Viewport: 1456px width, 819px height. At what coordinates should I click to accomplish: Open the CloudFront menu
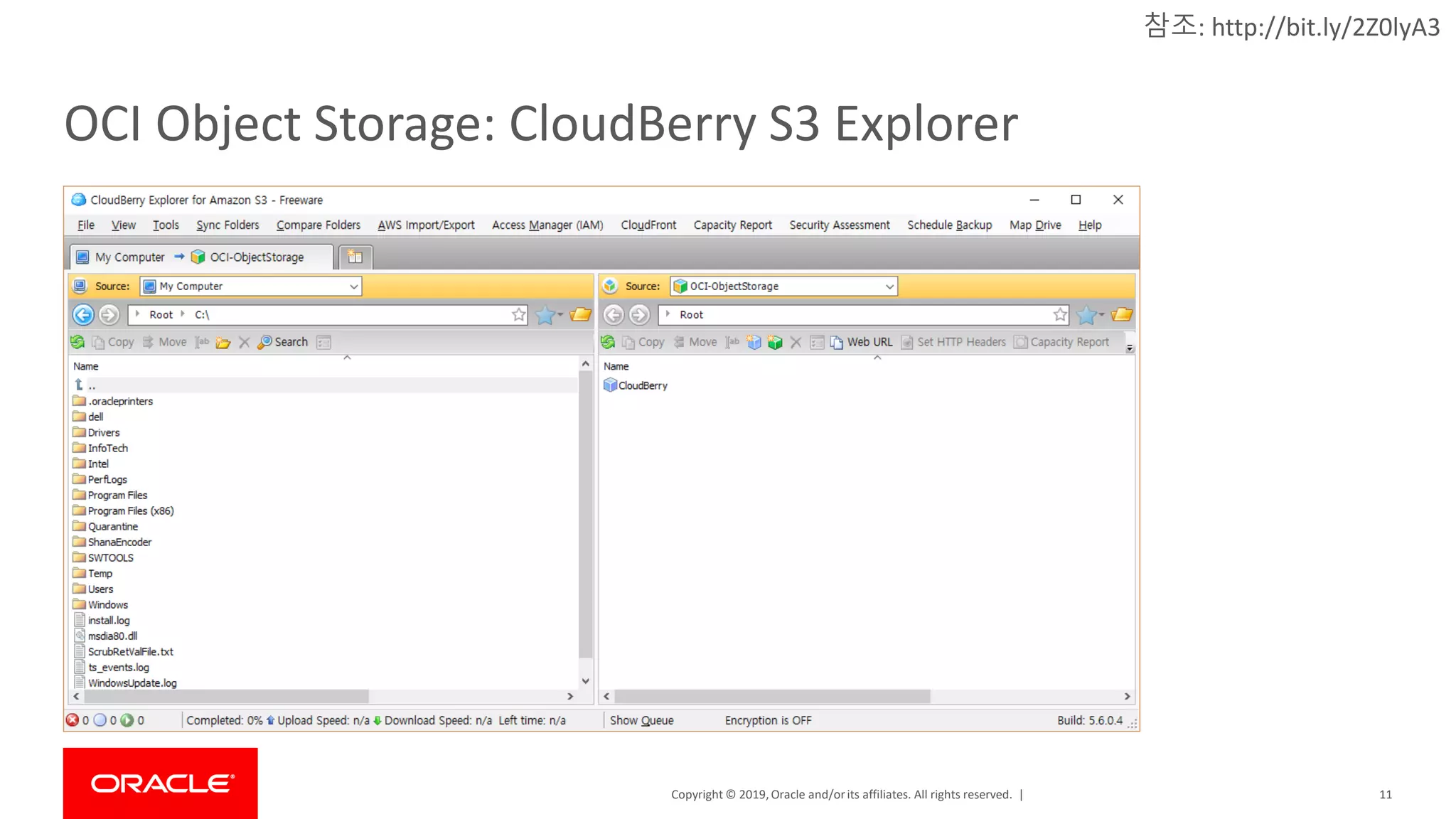tap(648, 225)
